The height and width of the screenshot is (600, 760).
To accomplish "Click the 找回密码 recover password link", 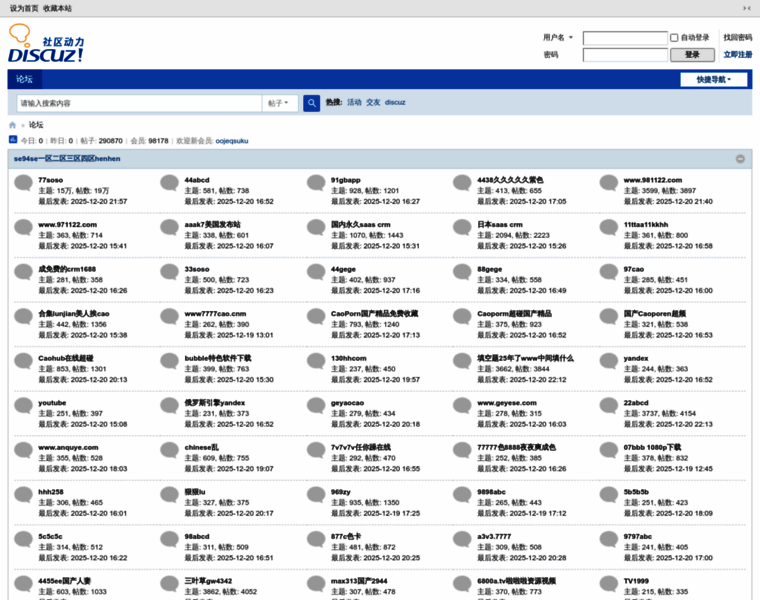I will coord(737,38).
